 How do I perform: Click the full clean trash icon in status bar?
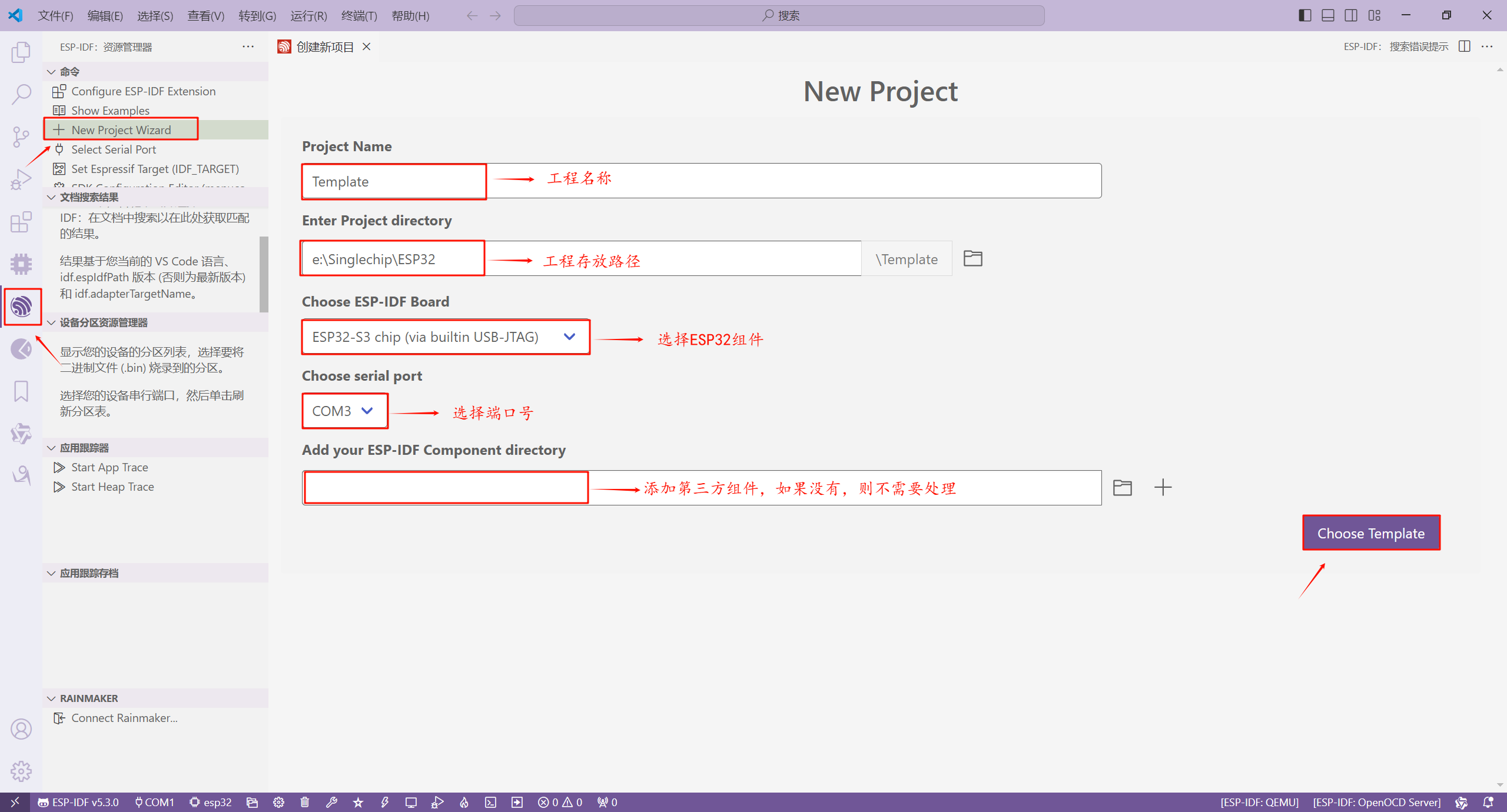click(x=304, y=802)
